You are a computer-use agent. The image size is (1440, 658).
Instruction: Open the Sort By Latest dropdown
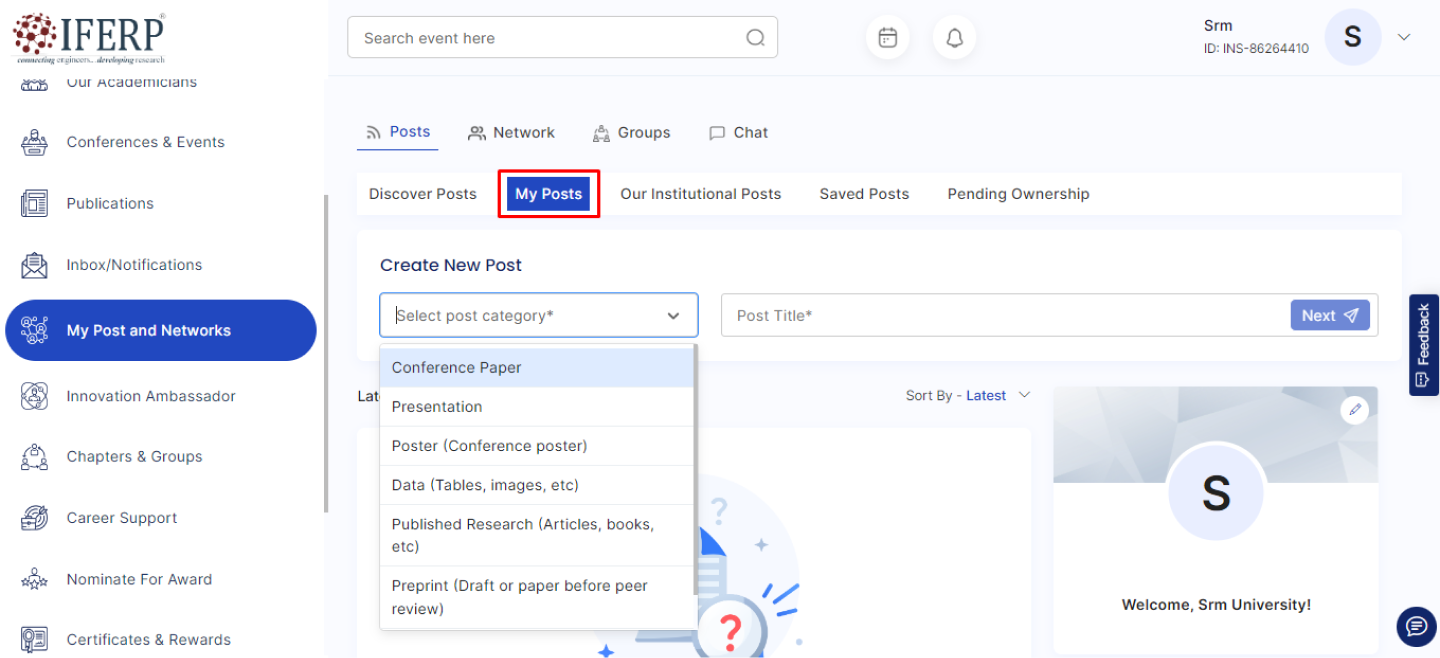(967, 396)
